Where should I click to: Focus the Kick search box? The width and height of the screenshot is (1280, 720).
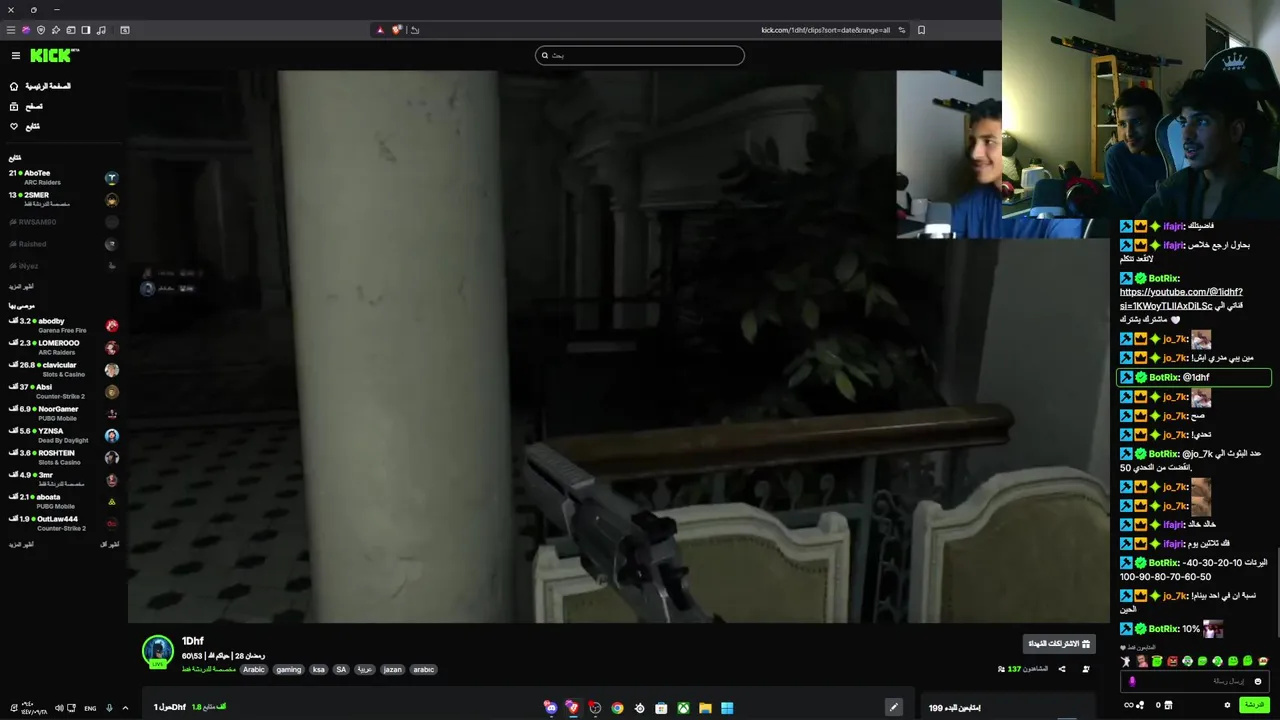click(640, 55)
